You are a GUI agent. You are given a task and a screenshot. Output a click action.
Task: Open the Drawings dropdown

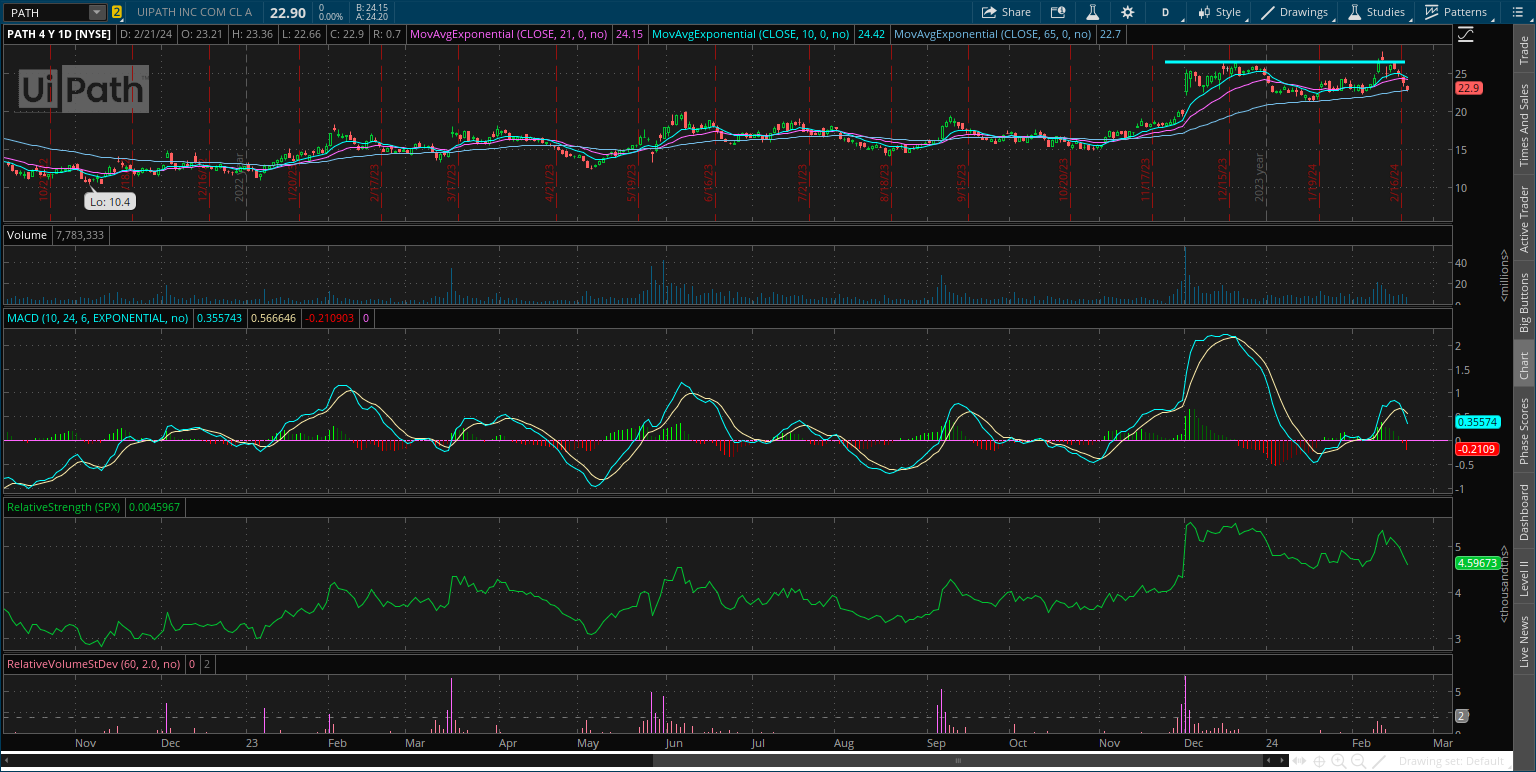tap(1296, 12)
